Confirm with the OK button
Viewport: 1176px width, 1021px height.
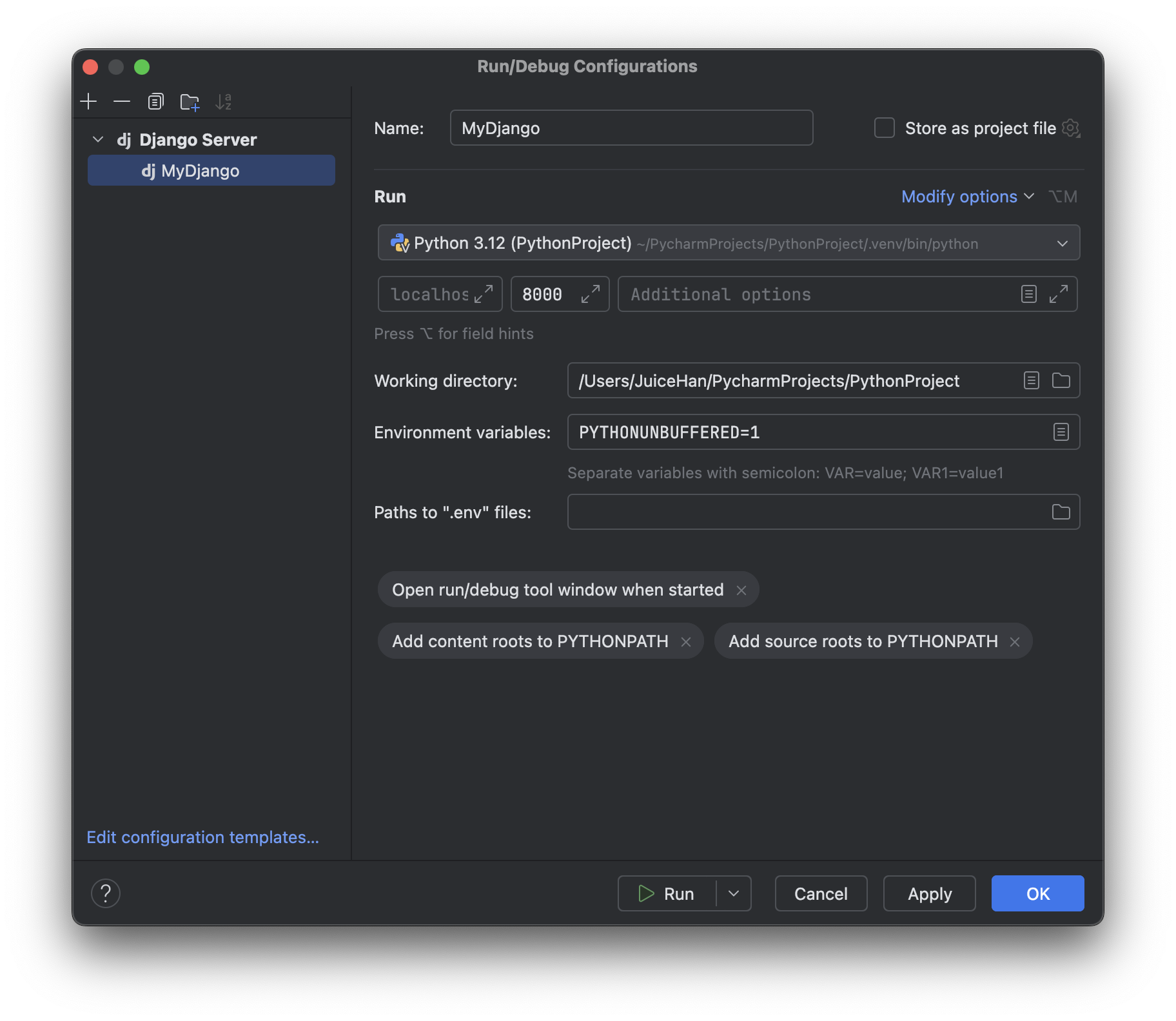[1037, 893]
